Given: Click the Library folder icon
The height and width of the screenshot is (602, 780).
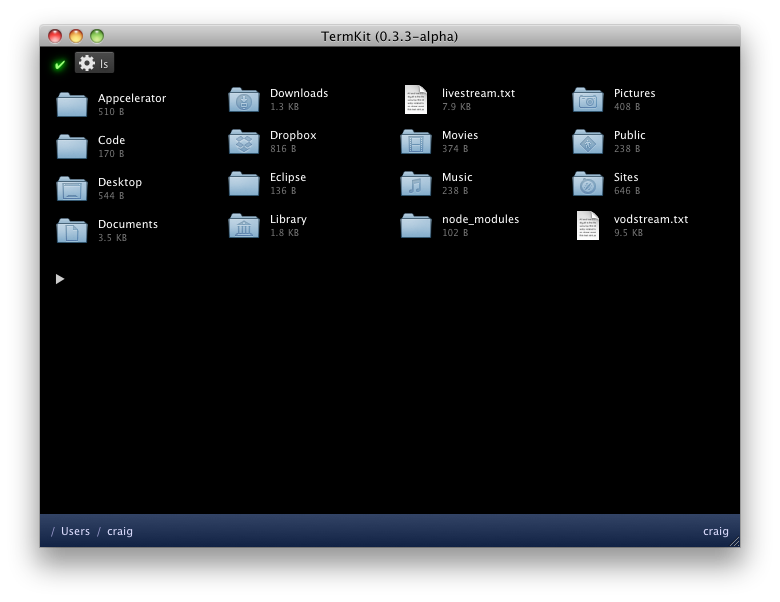Looking at the screenshot, I should [x=244, y=225].
